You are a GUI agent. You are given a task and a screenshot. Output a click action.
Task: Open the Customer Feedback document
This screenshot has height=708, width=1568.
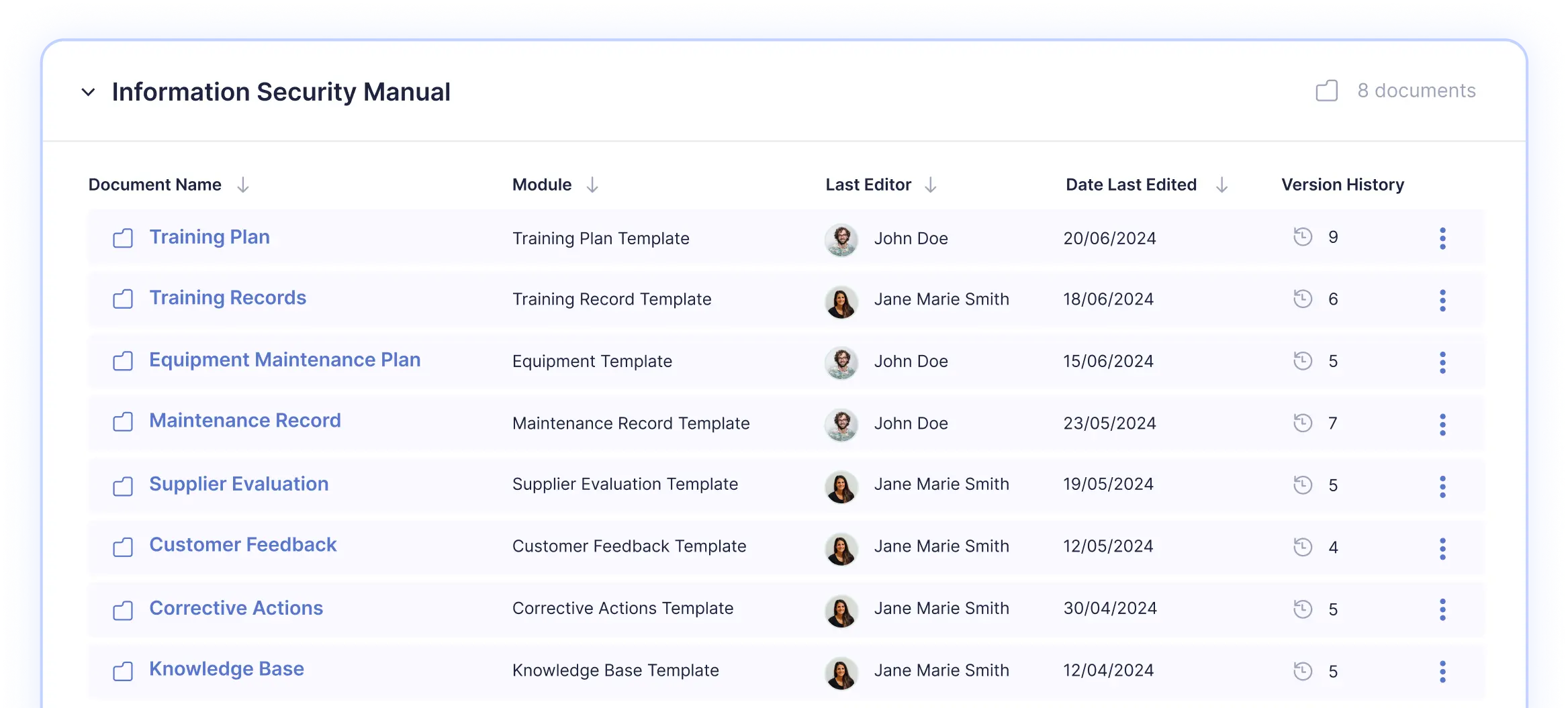[243, 546]
